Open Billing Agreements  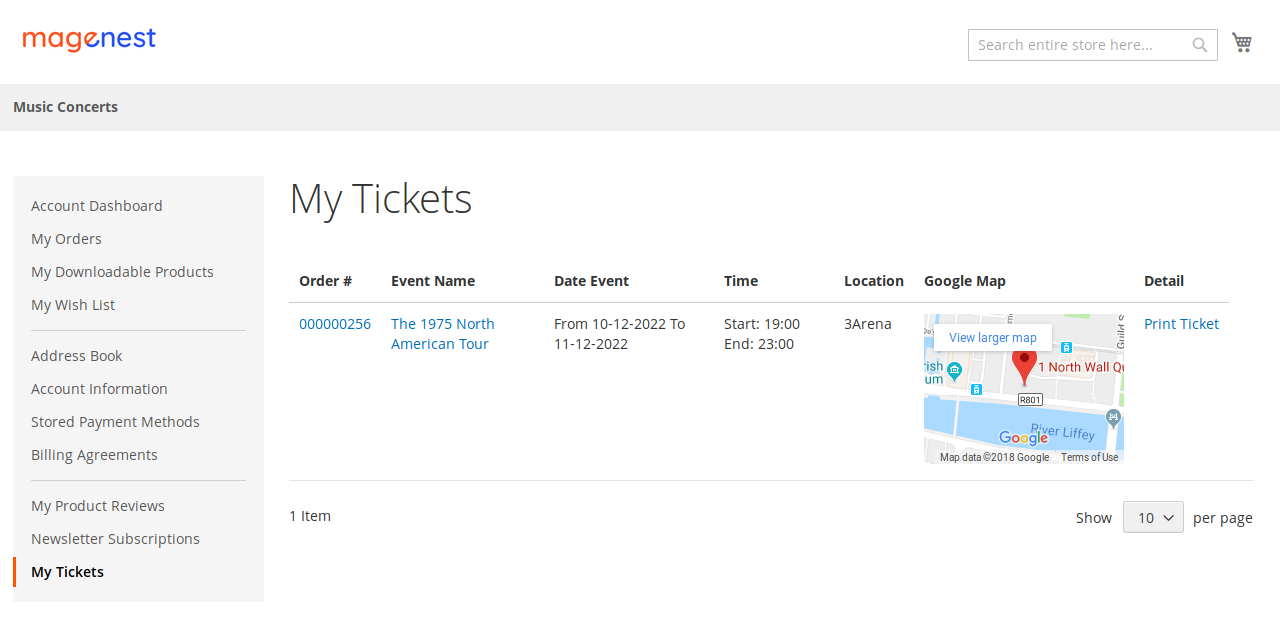tap(94, 455)
